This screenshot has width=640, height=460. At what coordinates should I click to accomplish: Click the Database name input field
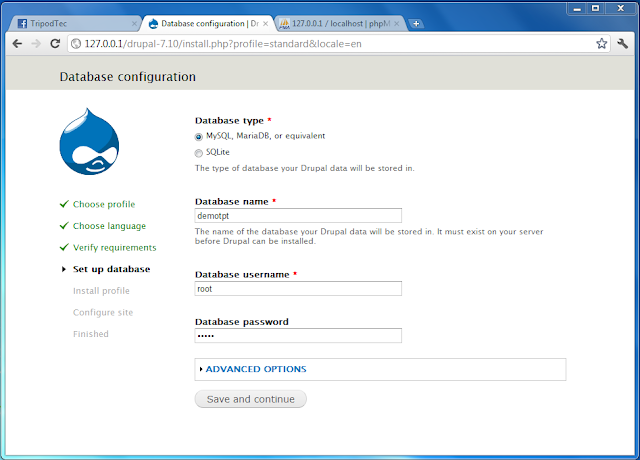[x=298, y=216]
